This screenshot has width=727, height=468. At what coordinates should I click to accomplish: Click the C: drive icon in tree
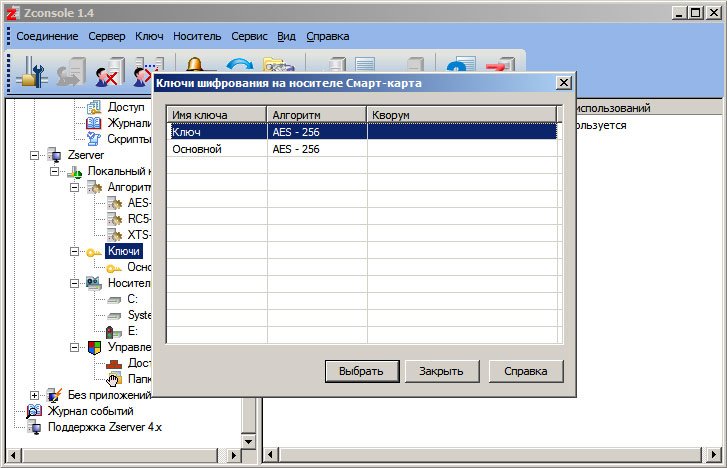(114, 300)
